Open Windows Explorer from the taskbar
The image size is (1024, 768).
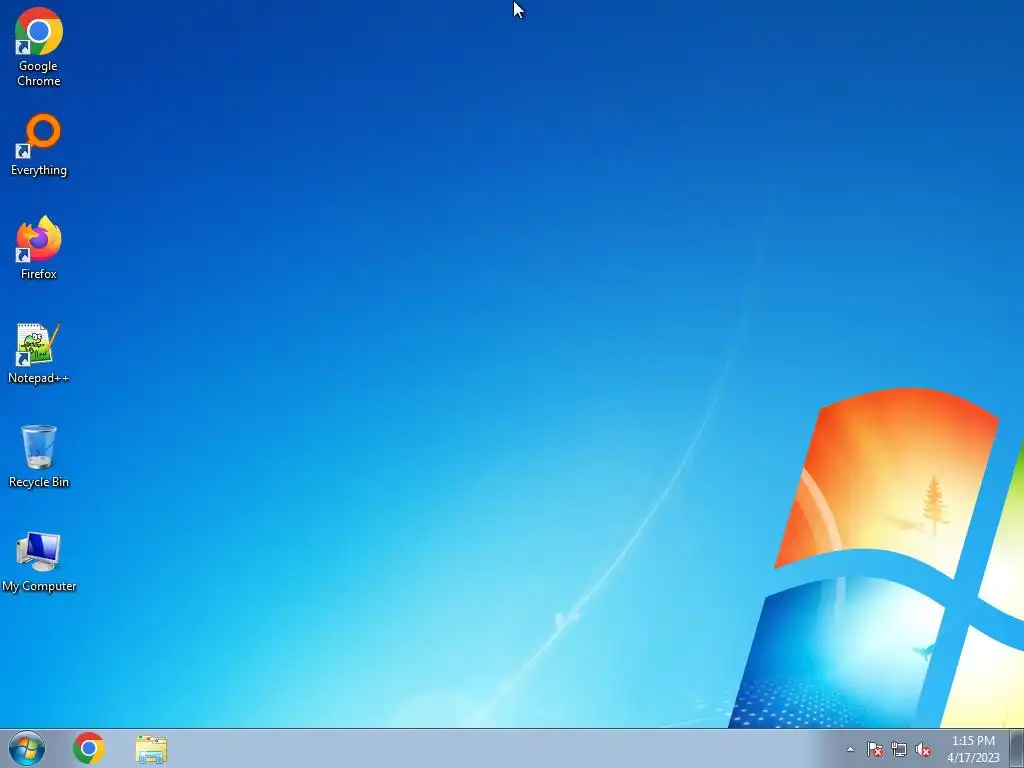151,749
